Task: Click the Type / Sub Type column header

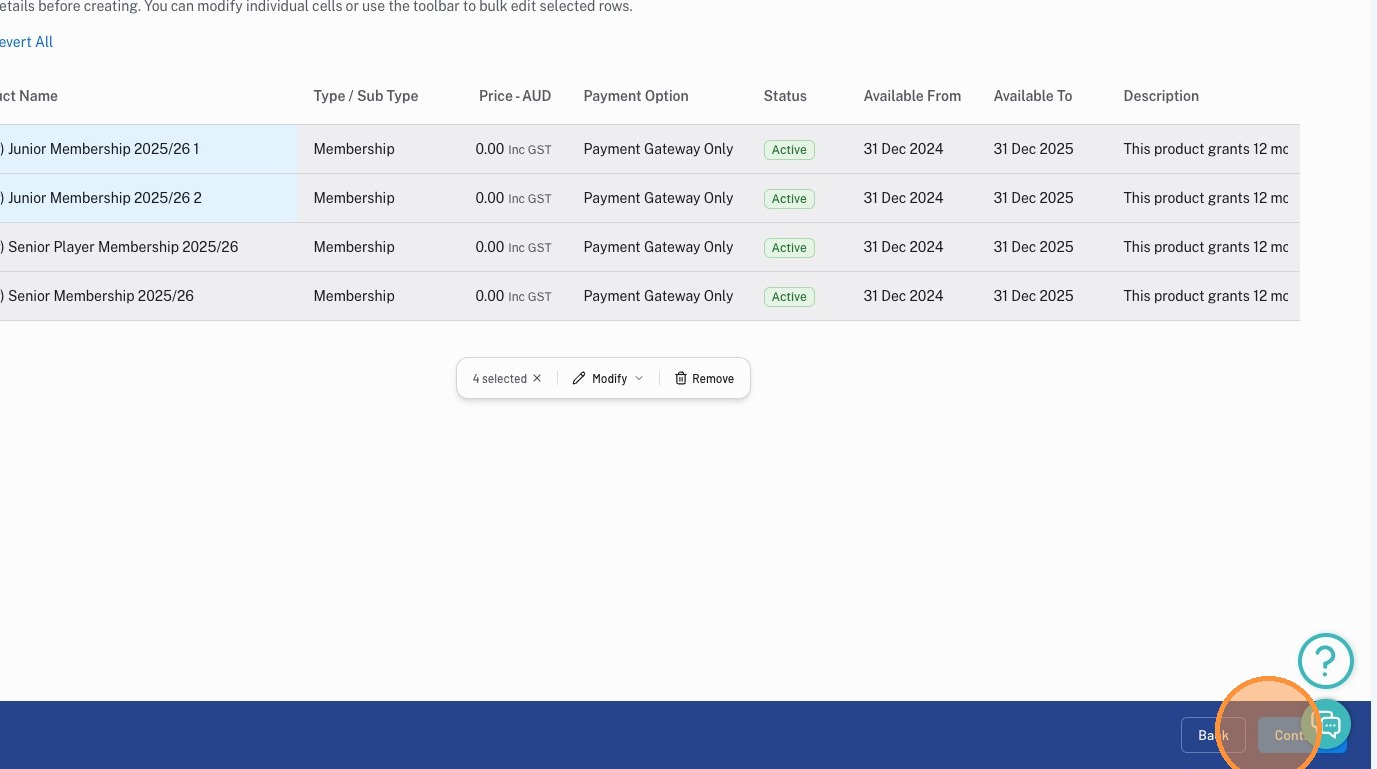Action: 366,96
